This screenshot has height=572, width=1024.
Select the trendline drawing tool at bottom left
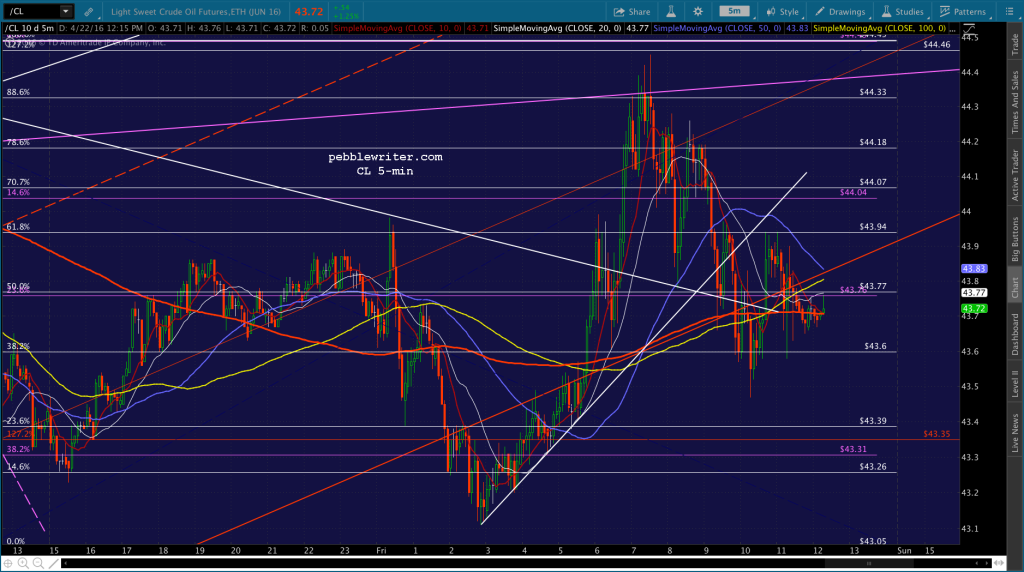click(54, 563)
